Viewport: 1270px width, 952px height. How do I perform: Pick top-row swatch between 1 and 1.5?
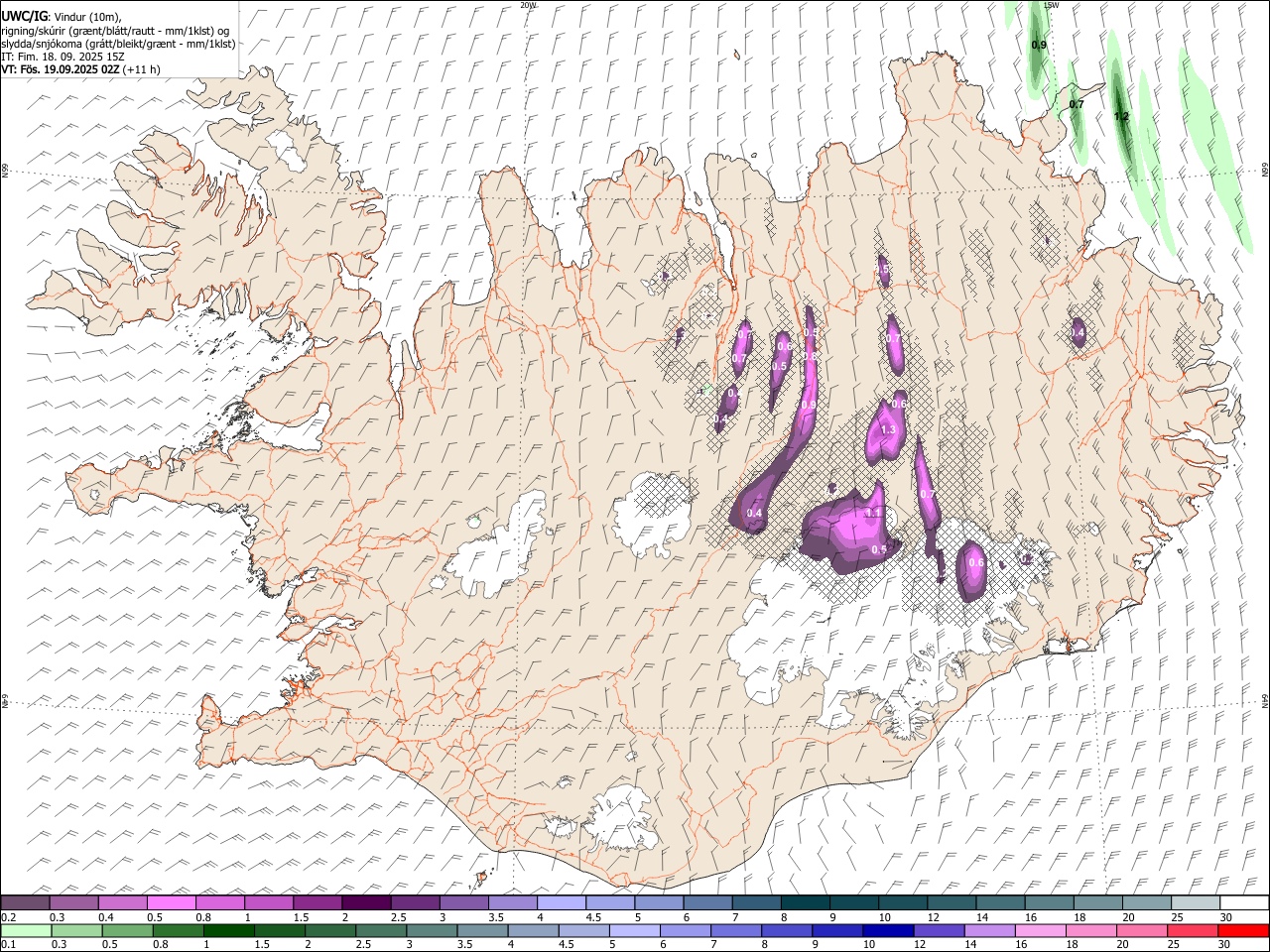point(268,902)
